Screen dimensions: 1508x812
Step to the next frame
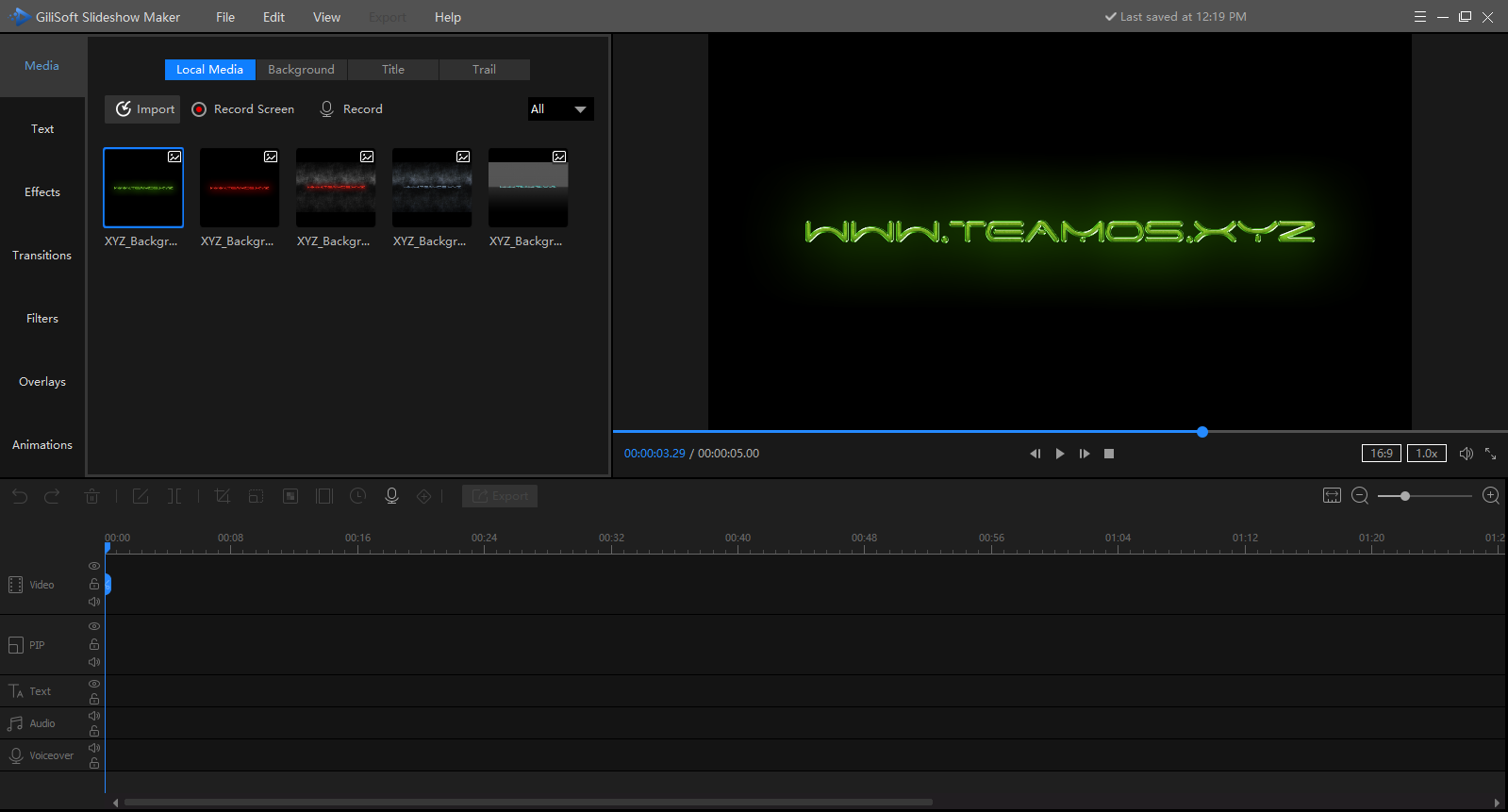[x=1085, y=454]
